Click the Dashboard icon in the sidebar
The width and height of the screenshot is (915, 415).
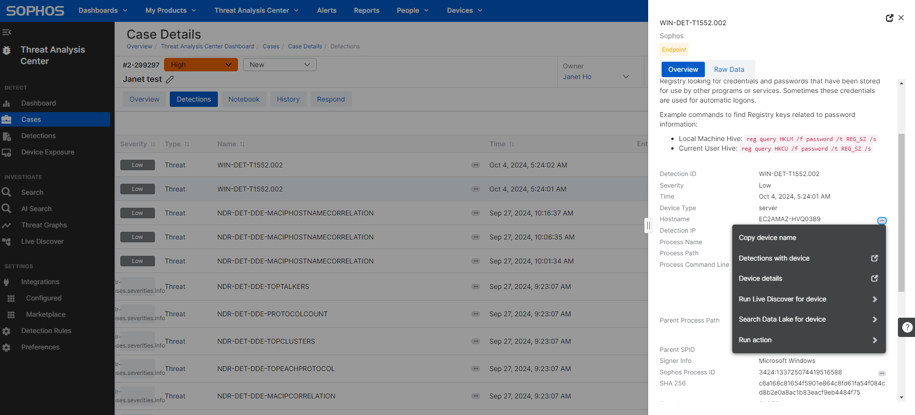click(x=7, y=103)
